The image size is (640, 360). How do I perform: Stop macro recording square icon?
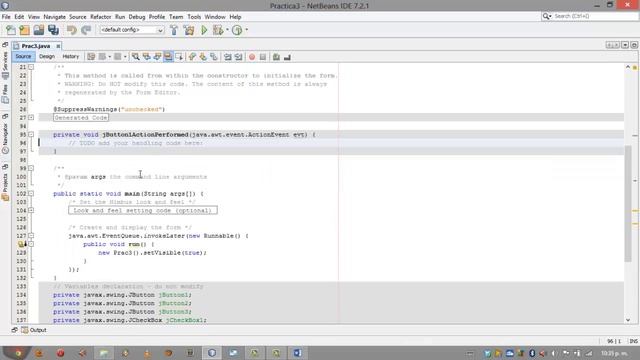(x=263, y=57)
